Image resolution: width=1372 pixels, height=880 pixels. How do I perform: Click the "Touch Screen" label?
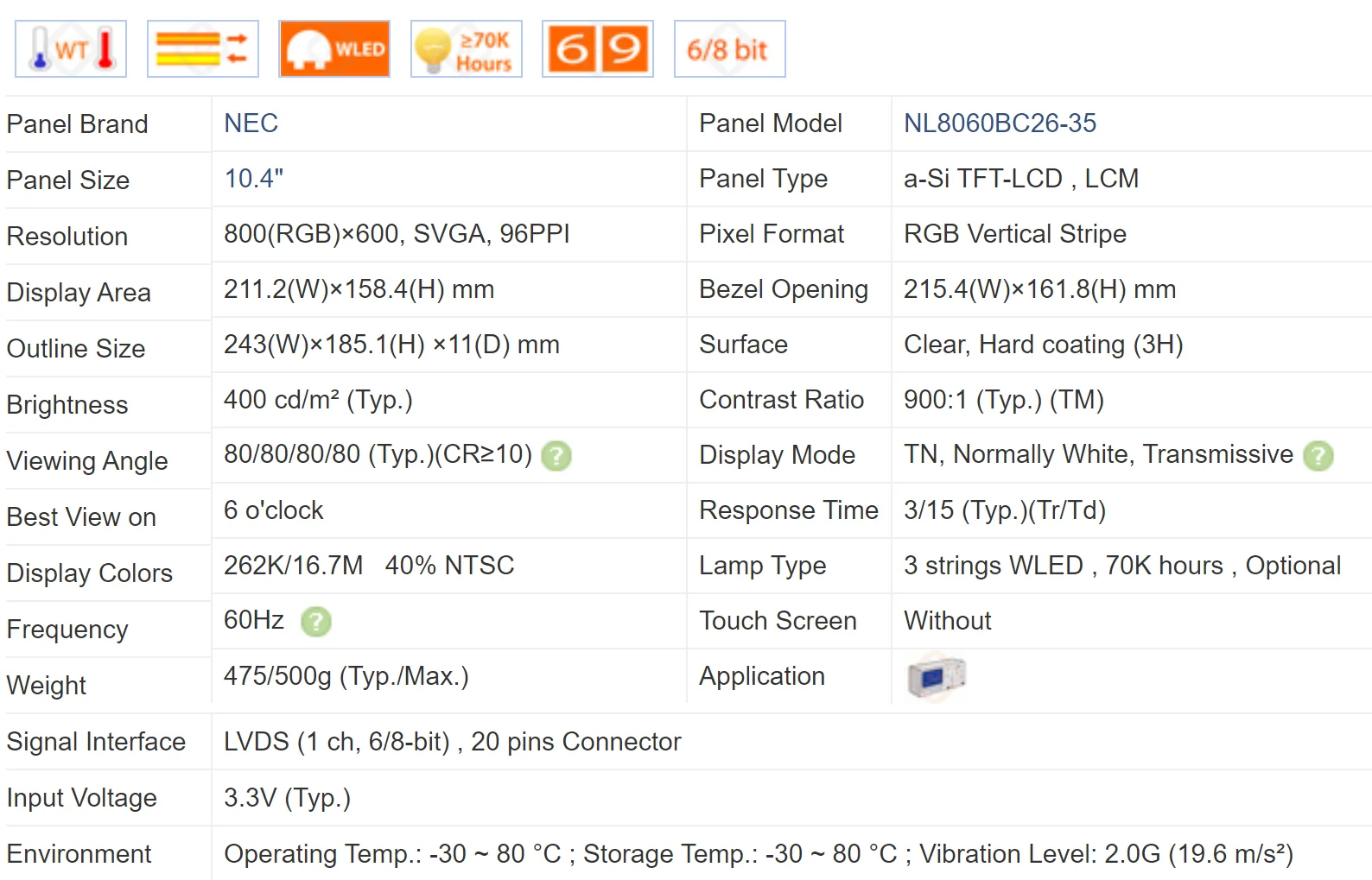pyautogui.click(x=778, y=621)
